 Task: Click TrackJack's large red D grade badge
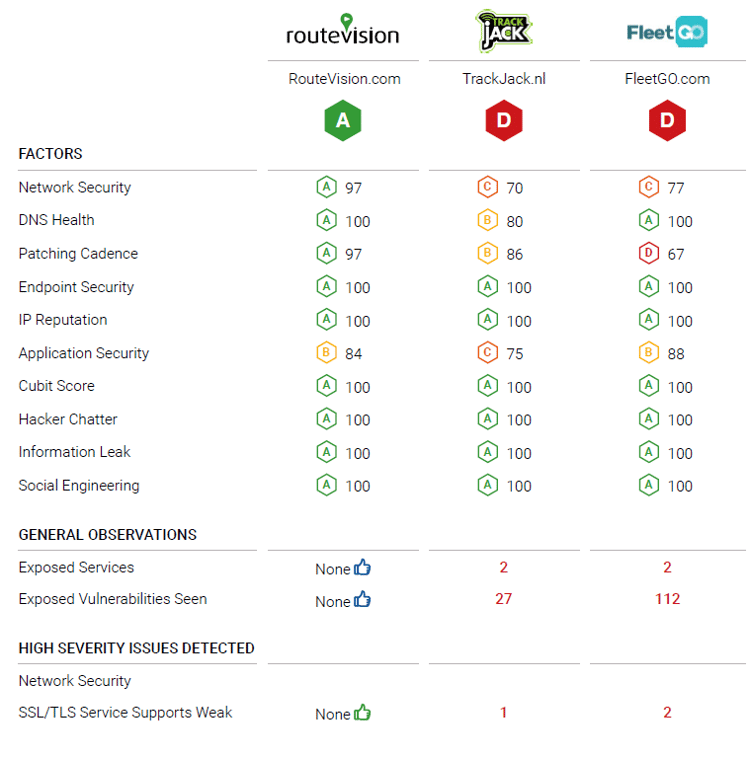503,121
